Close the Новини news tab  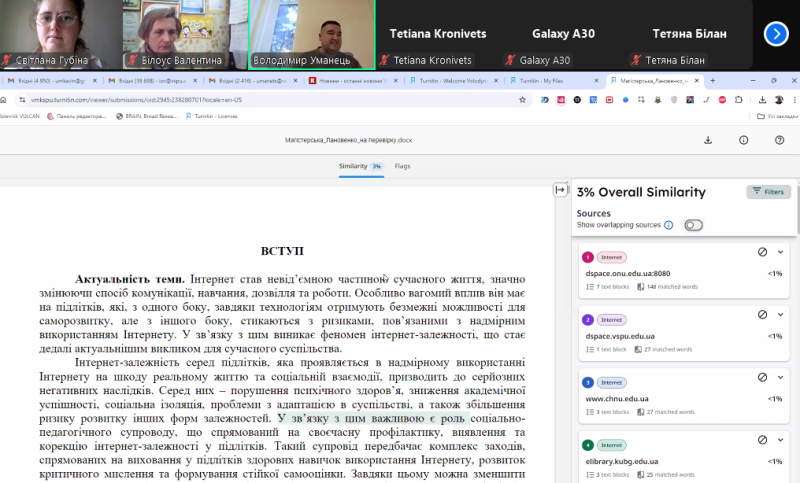[x=395, y=81]
